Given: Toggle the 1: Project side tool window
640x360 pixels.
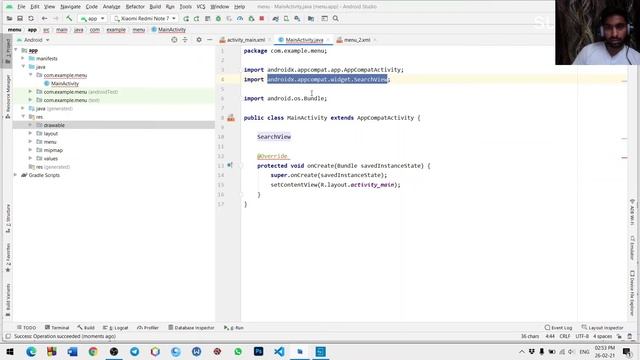Looking at the screenshot, I should click(x=8, y=50).
